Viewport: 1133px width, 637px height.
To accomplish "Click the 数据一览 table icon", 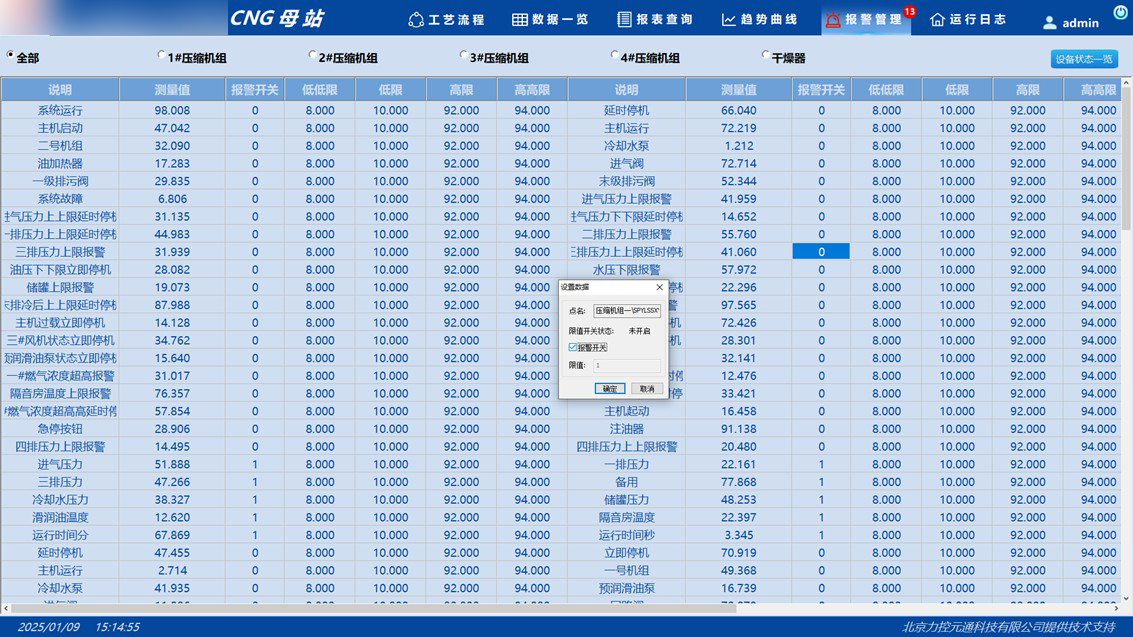I will tap(520, 20).
